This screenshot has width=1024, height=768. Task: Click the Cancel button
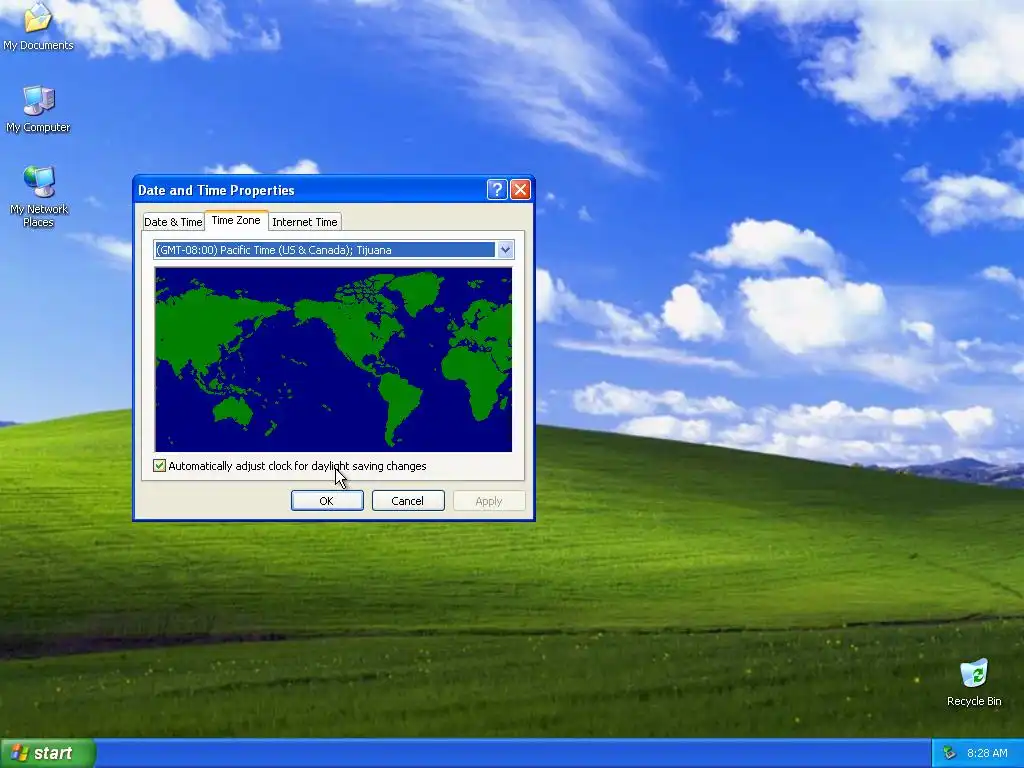coord(408,501)
